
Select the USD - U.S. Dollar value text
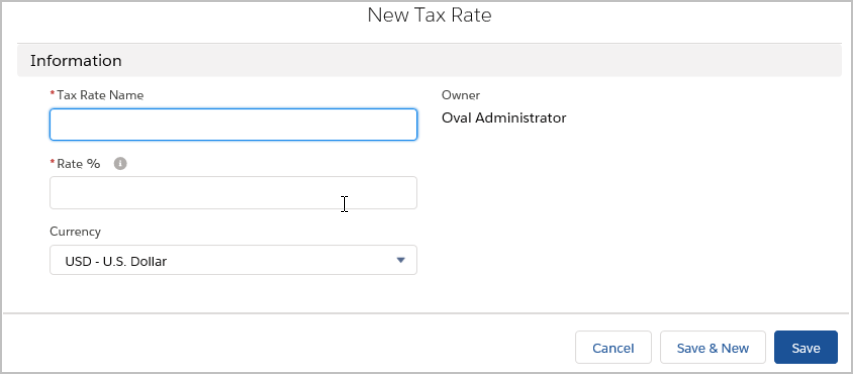(116, 261)
